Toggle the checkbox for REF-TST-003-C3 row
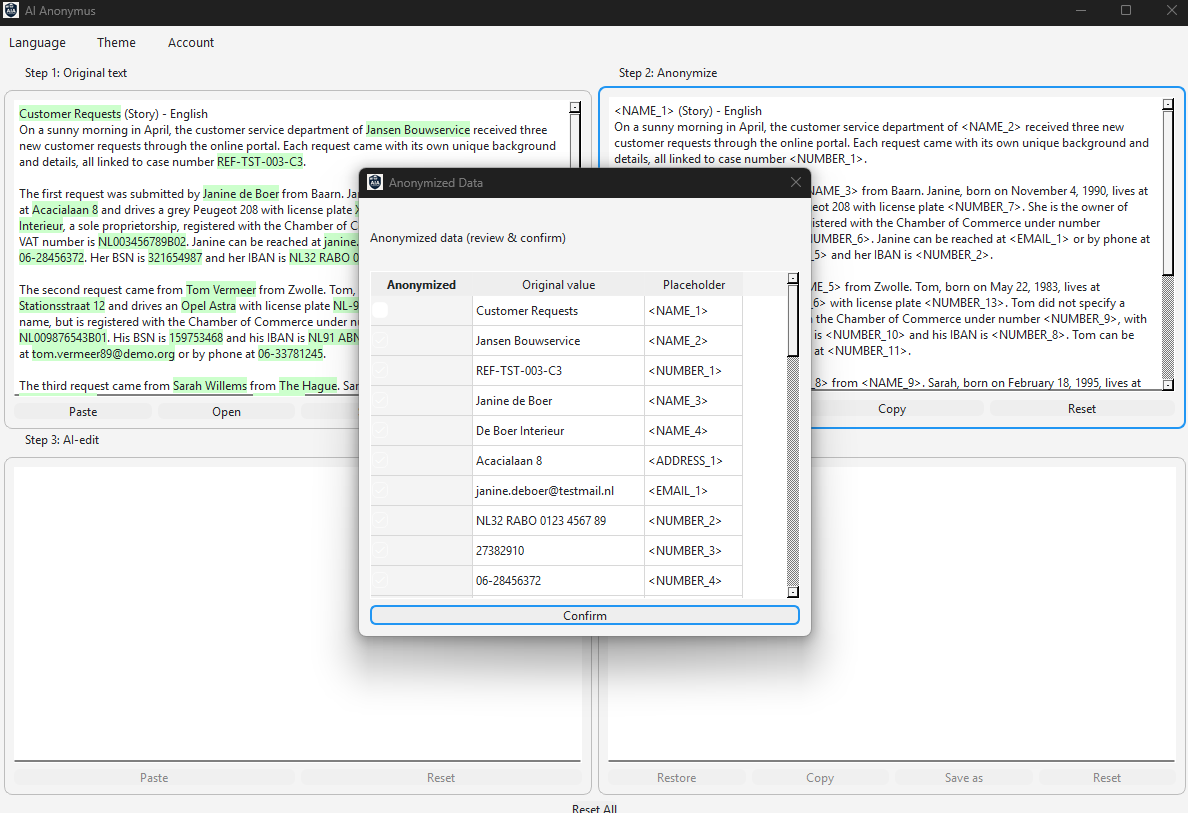This screenshot has width=1188, height=813. coord(380,370)
